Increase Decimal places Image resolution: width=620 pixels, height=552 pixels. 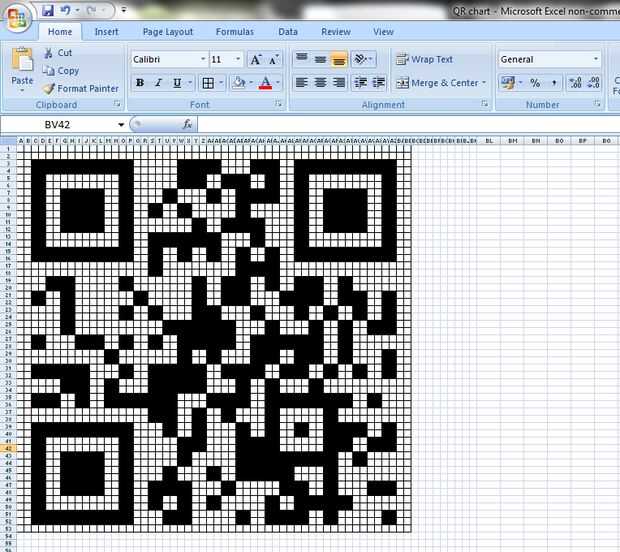click(575, 83)
